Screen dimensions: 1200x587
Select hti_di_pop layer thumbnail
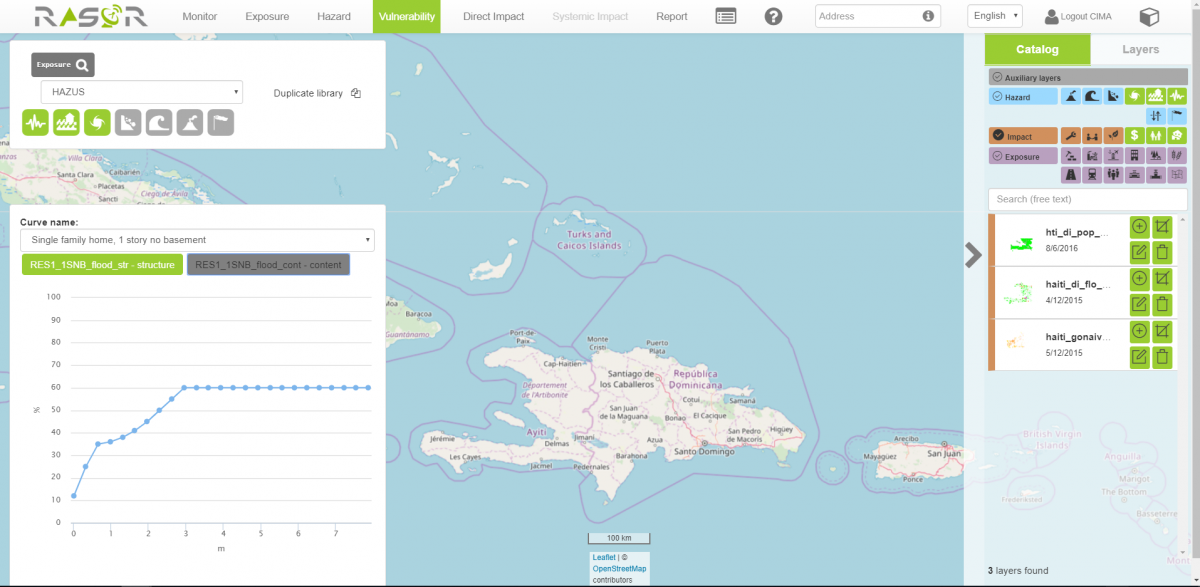[x=1020, y=244]
